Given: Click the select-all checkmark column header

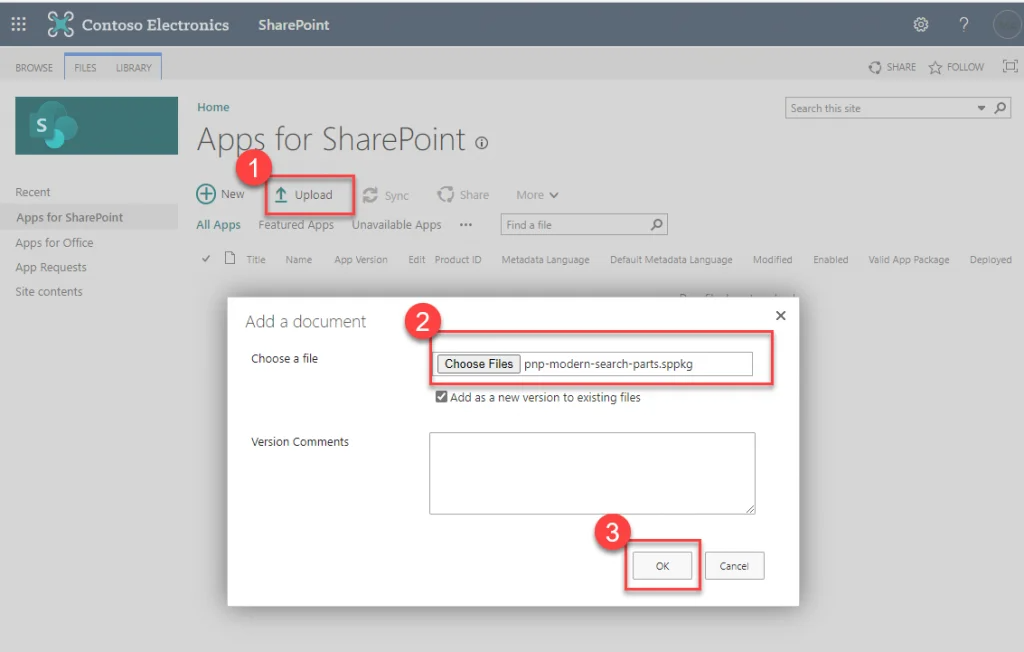Looking at the screenshot, I should tap(206, 259).
